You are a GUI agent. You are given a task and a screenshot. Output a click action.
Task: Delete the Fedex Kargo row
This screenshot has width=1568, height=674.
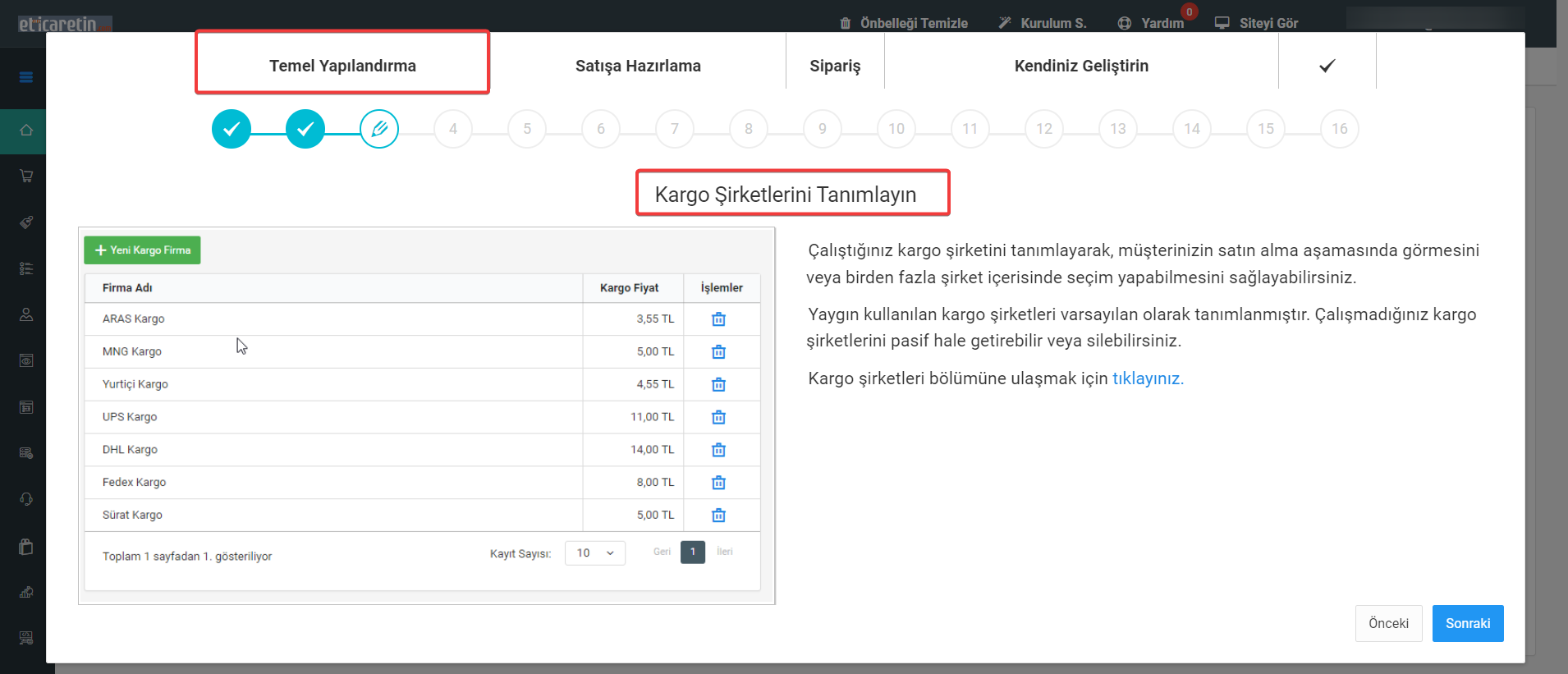pyautogui.click(x=718, y=483)
